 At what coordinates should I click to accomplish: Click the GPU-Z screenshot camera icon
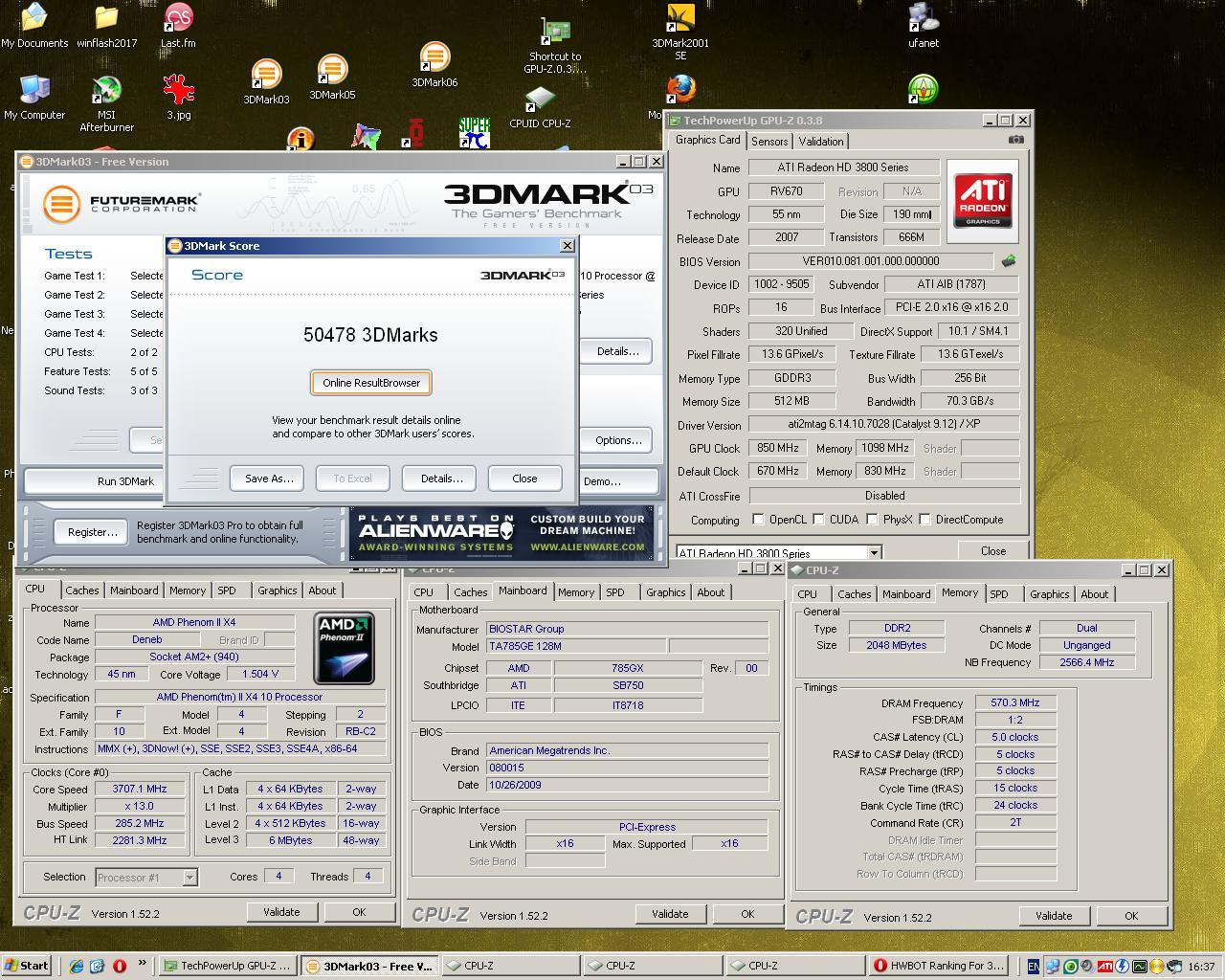[1015, 140]
